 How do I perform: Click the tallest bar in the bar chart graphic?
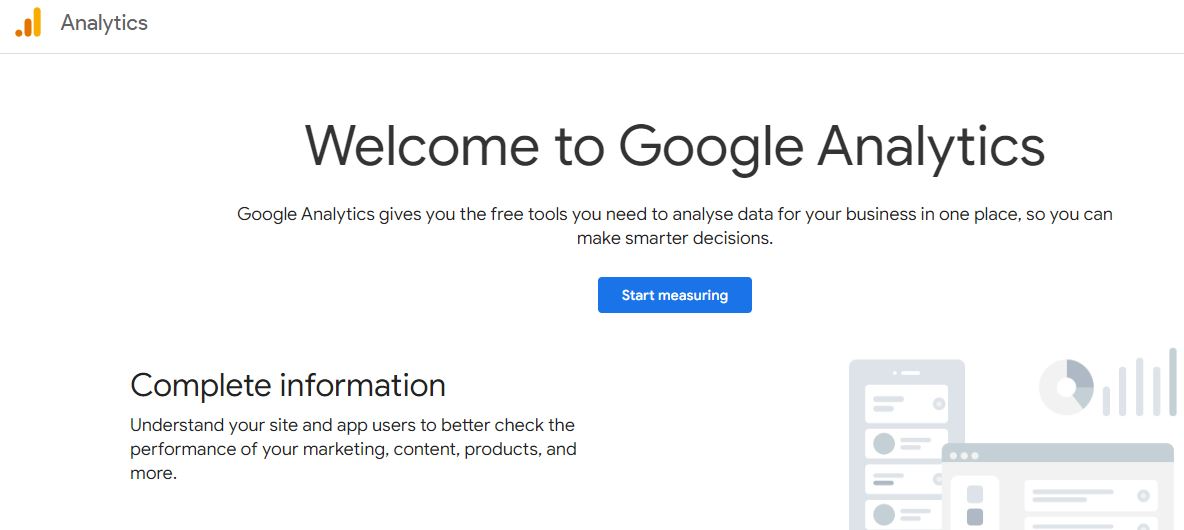coord(1173,381)
